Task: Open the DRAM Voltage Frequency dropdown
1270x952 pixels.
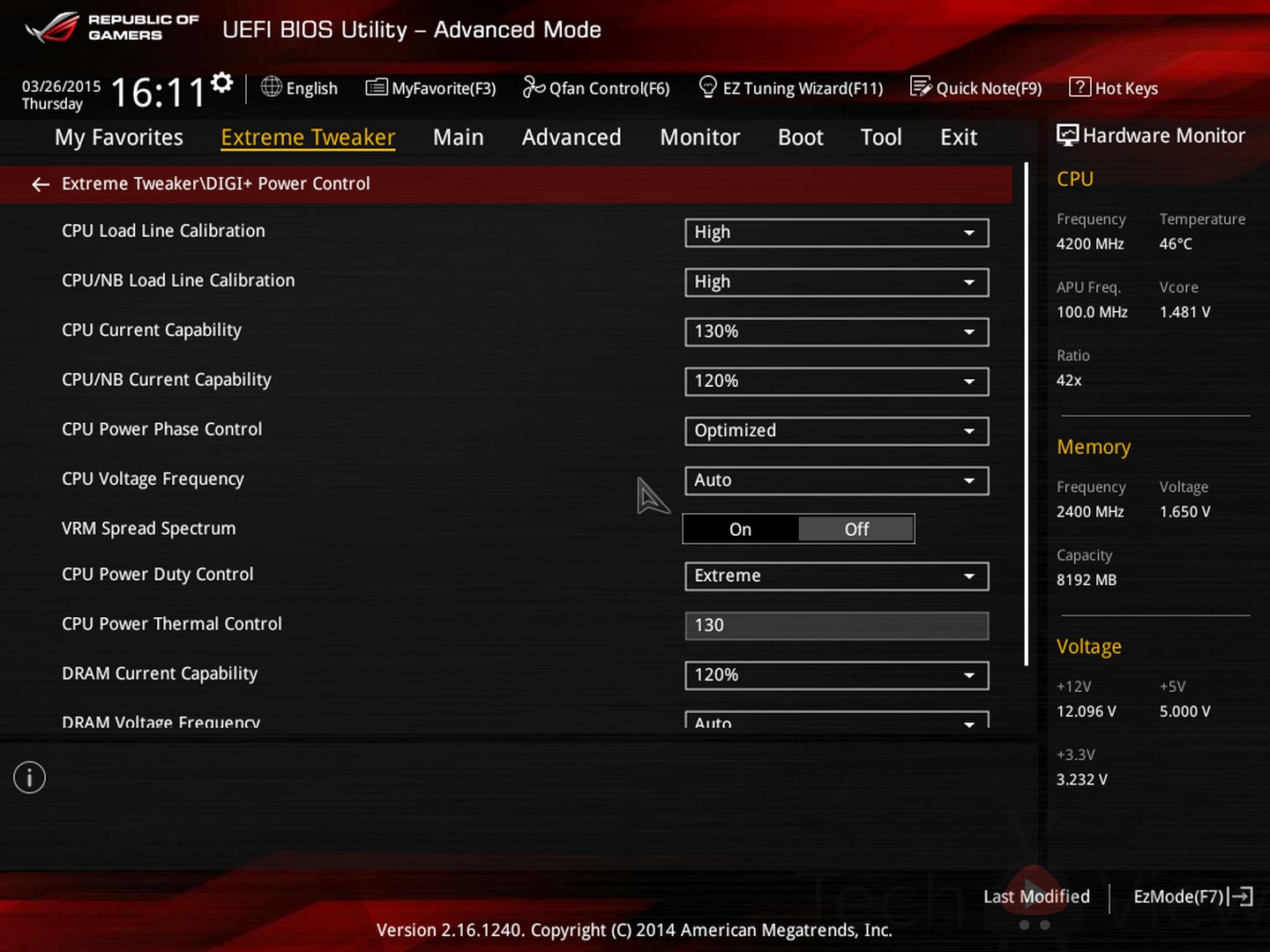Action: (x=836, y=719)
